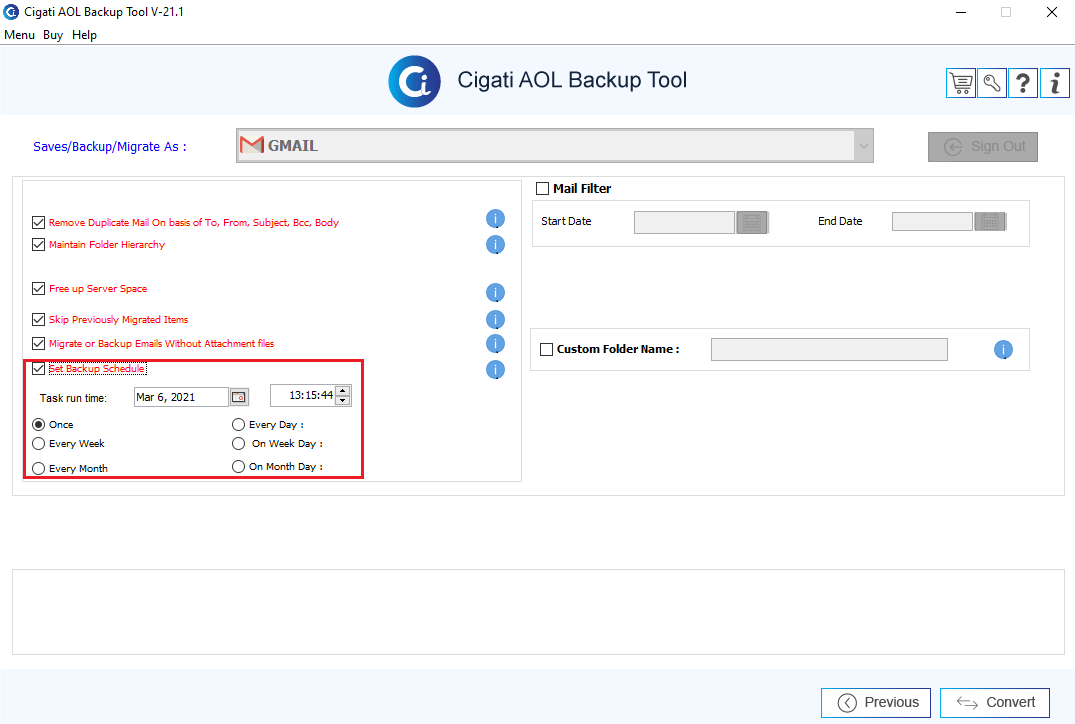
Task: Click the Cigati logo in the header
Action: tap(414, 82)
